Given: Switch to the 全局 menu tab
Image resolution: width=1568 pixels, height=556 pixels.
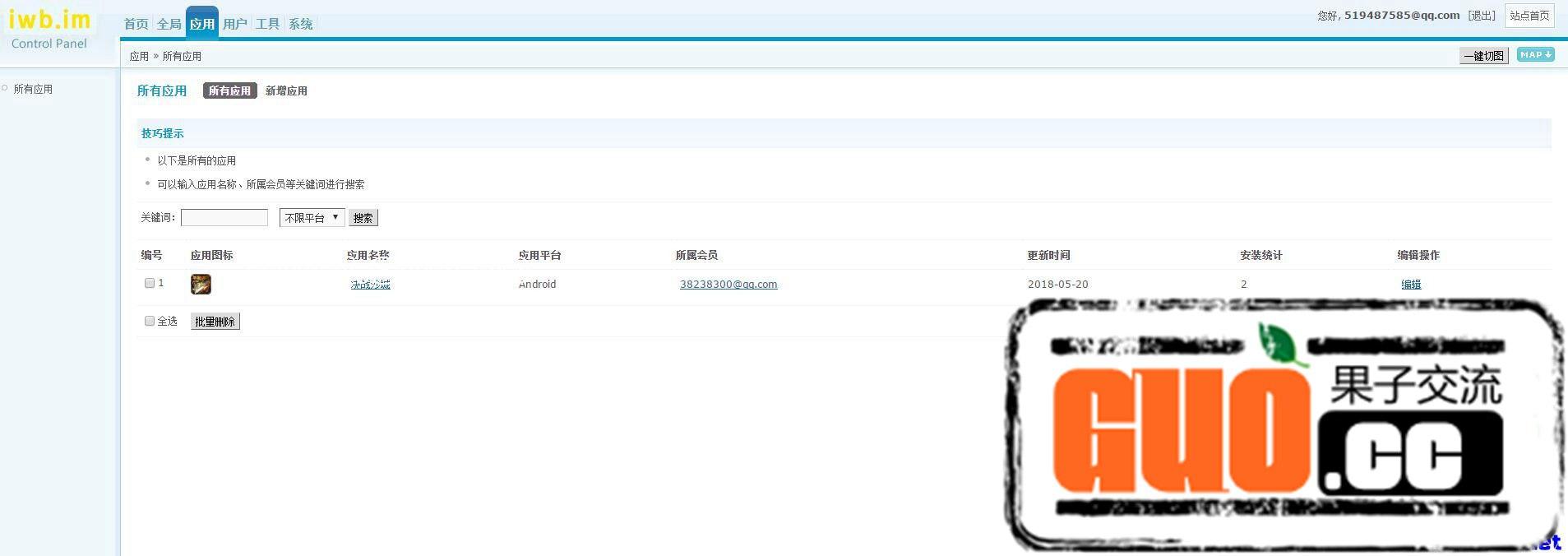Looking at the screenshot, I should [x=169, y=24].
